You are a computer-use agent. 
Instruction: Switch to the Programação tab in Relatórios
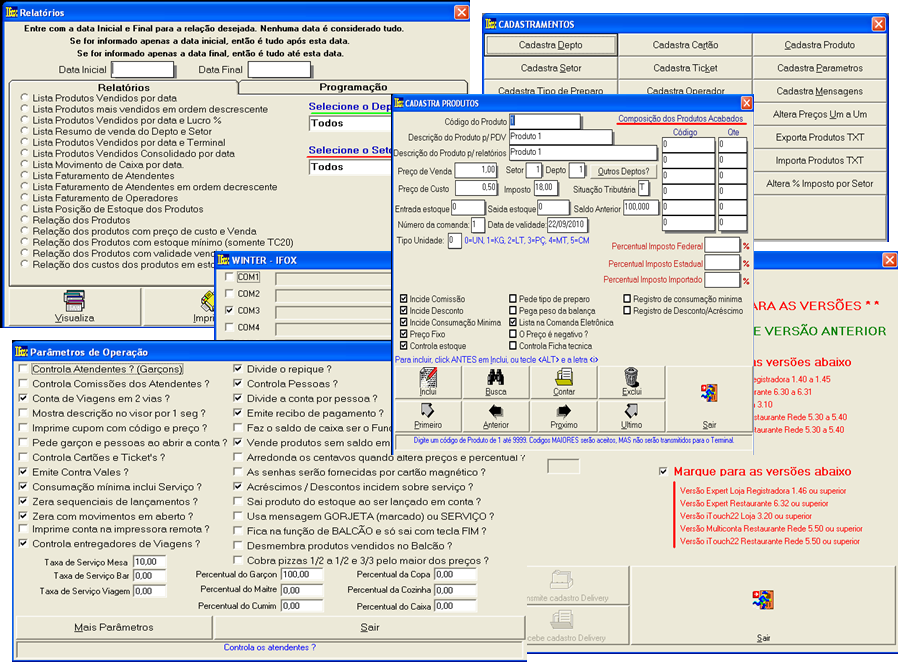click(x=353, y=87)
